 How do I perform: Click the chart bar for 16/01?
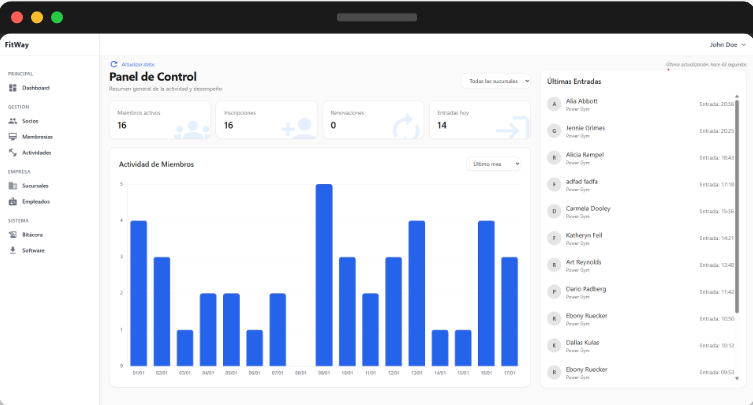[486, 294]
